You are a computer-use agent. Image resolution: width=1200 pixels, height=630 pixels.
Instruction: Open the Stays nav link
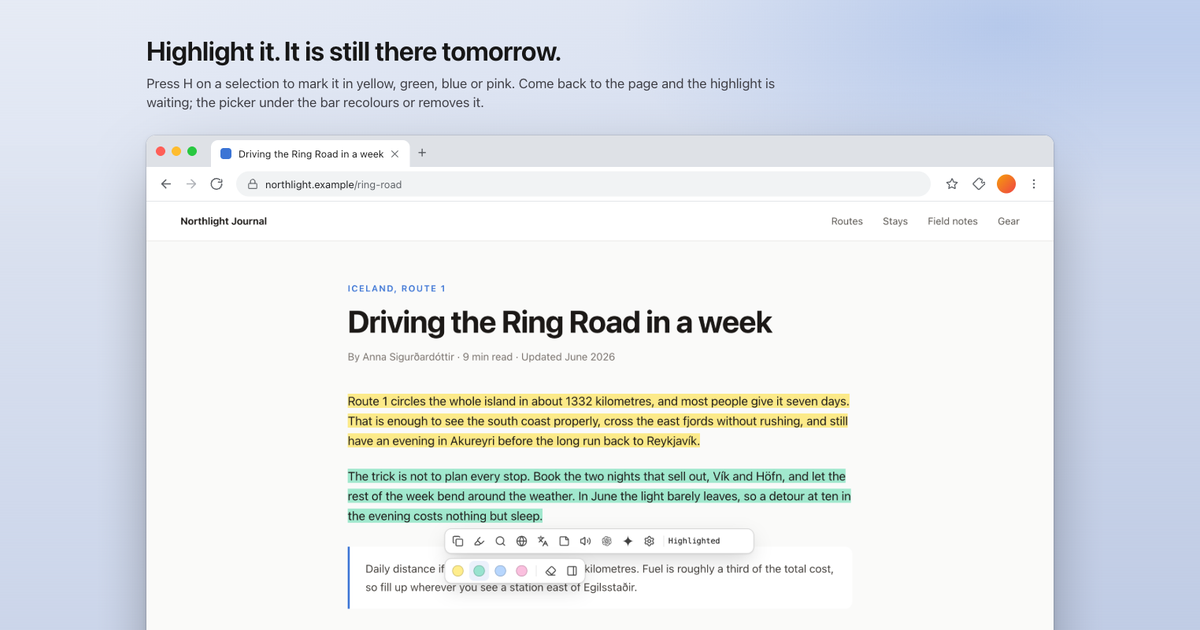895,221
